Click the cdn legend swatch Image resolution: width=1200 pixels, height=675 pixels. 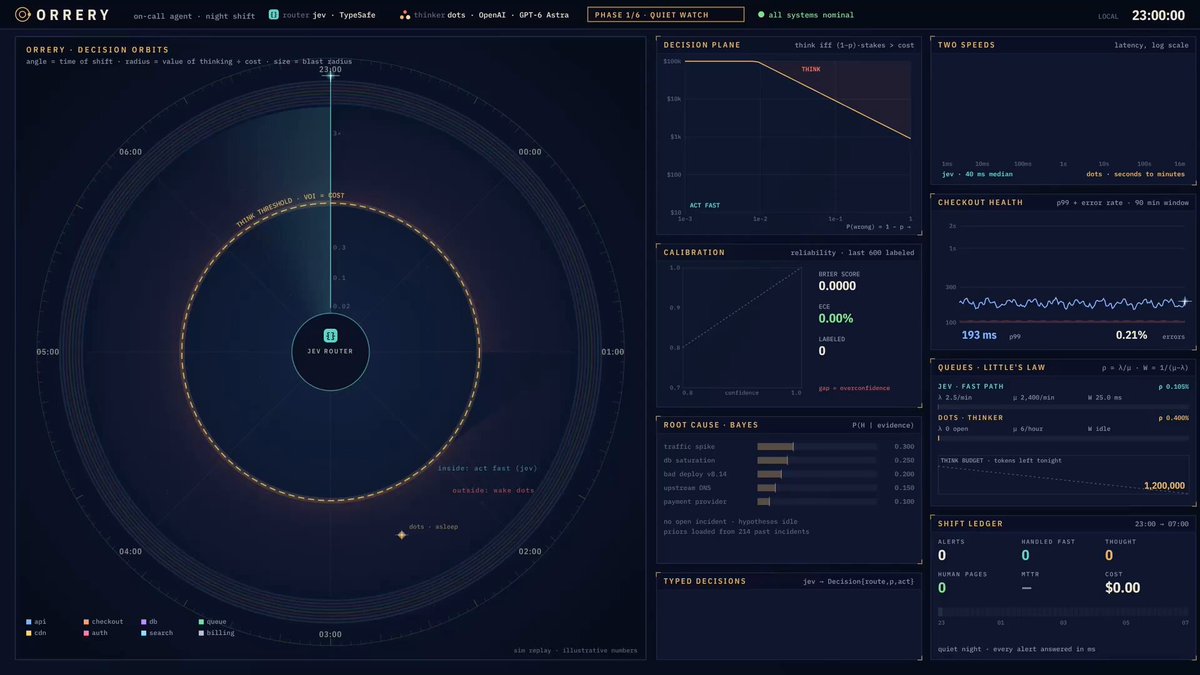click(29, 633)
